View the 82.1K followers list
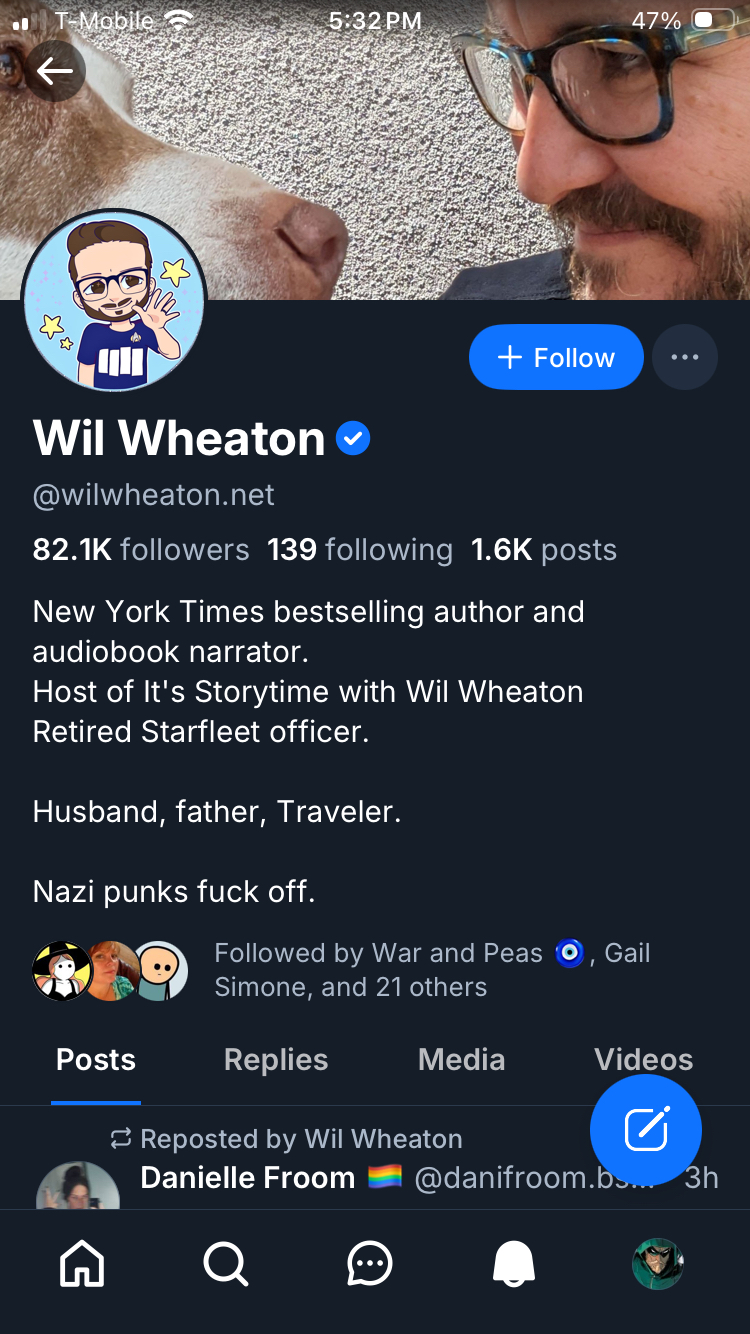 click(x=141, y=550)
